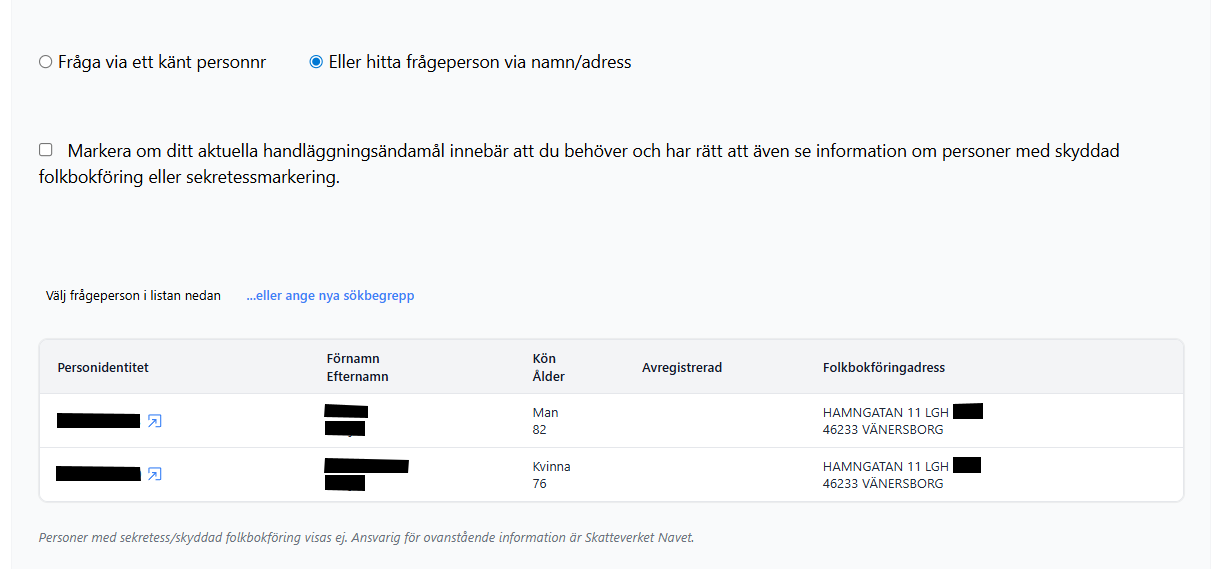Click the first row's person identity number
Image resolution: width=1211 pixels, height=569 pixels.
click(x=98, y=421)
